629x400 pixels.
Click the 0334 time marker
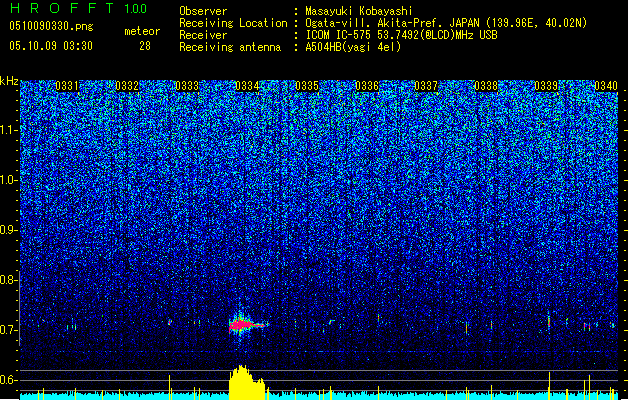(247, 86)
